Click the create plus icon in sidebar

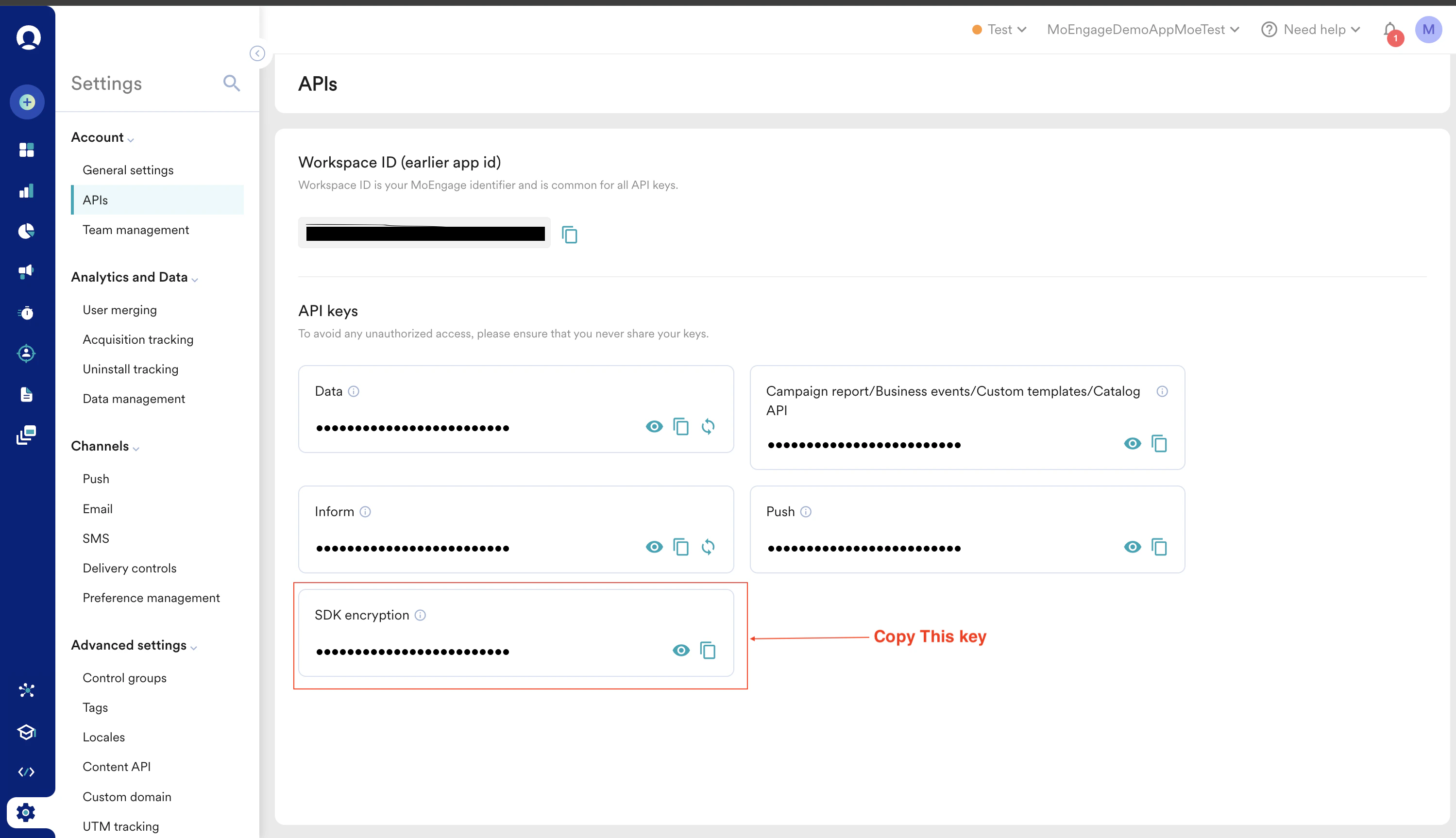pos(27,102)
